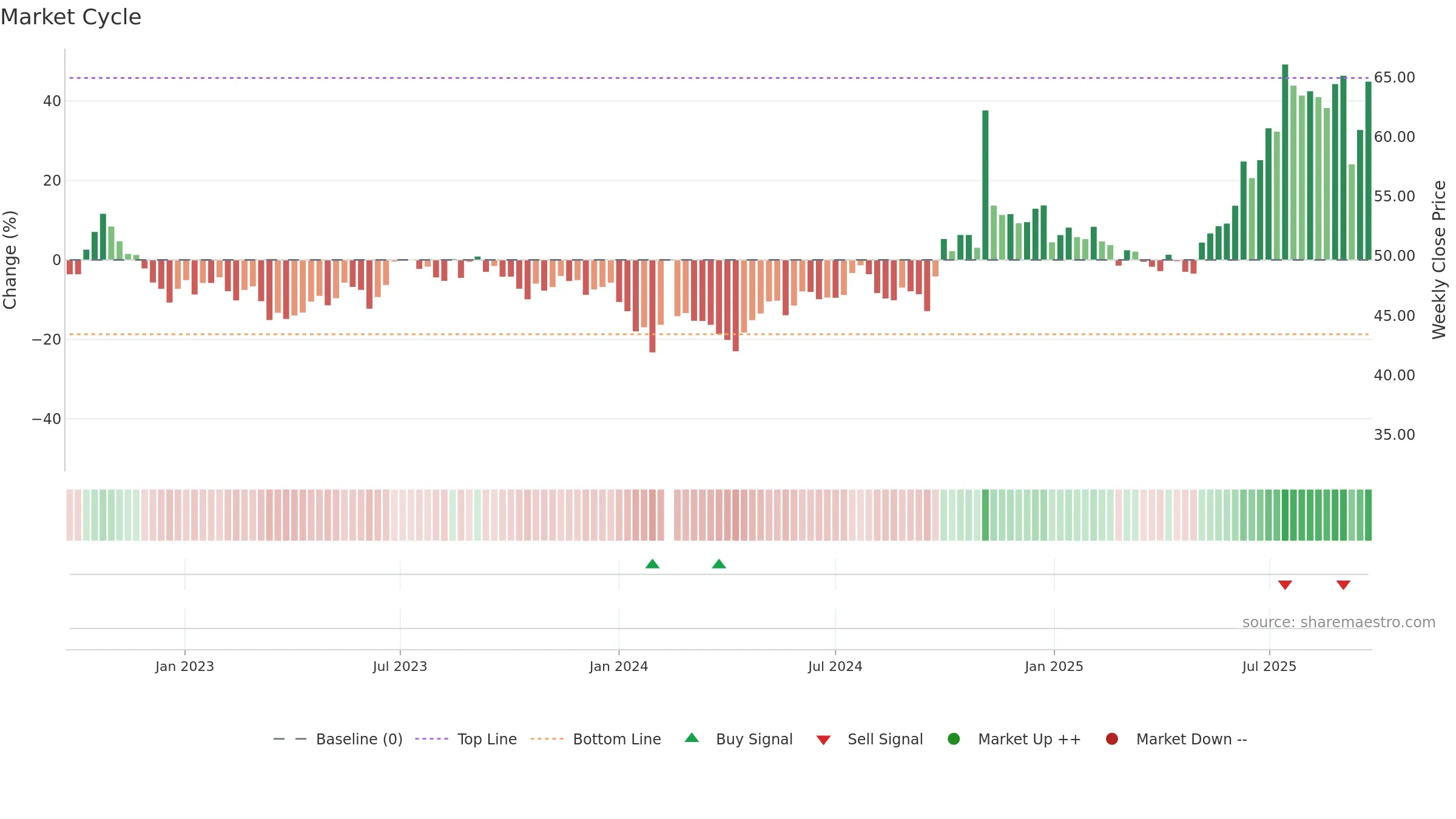
Task: Click the first red sell signal marker after Jul 2025
Action: click(x=1285, y=585)
